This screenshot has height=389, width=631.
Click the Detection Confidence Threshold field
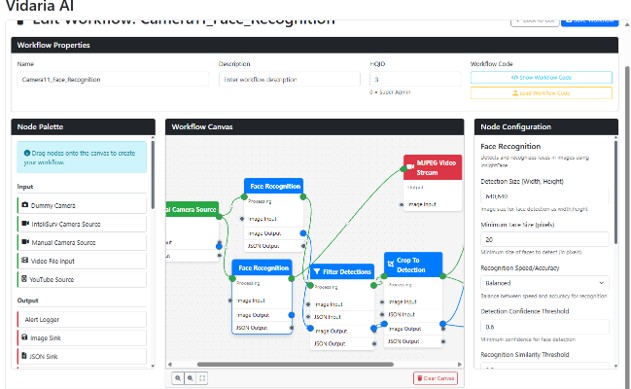(x=544, y=327)
